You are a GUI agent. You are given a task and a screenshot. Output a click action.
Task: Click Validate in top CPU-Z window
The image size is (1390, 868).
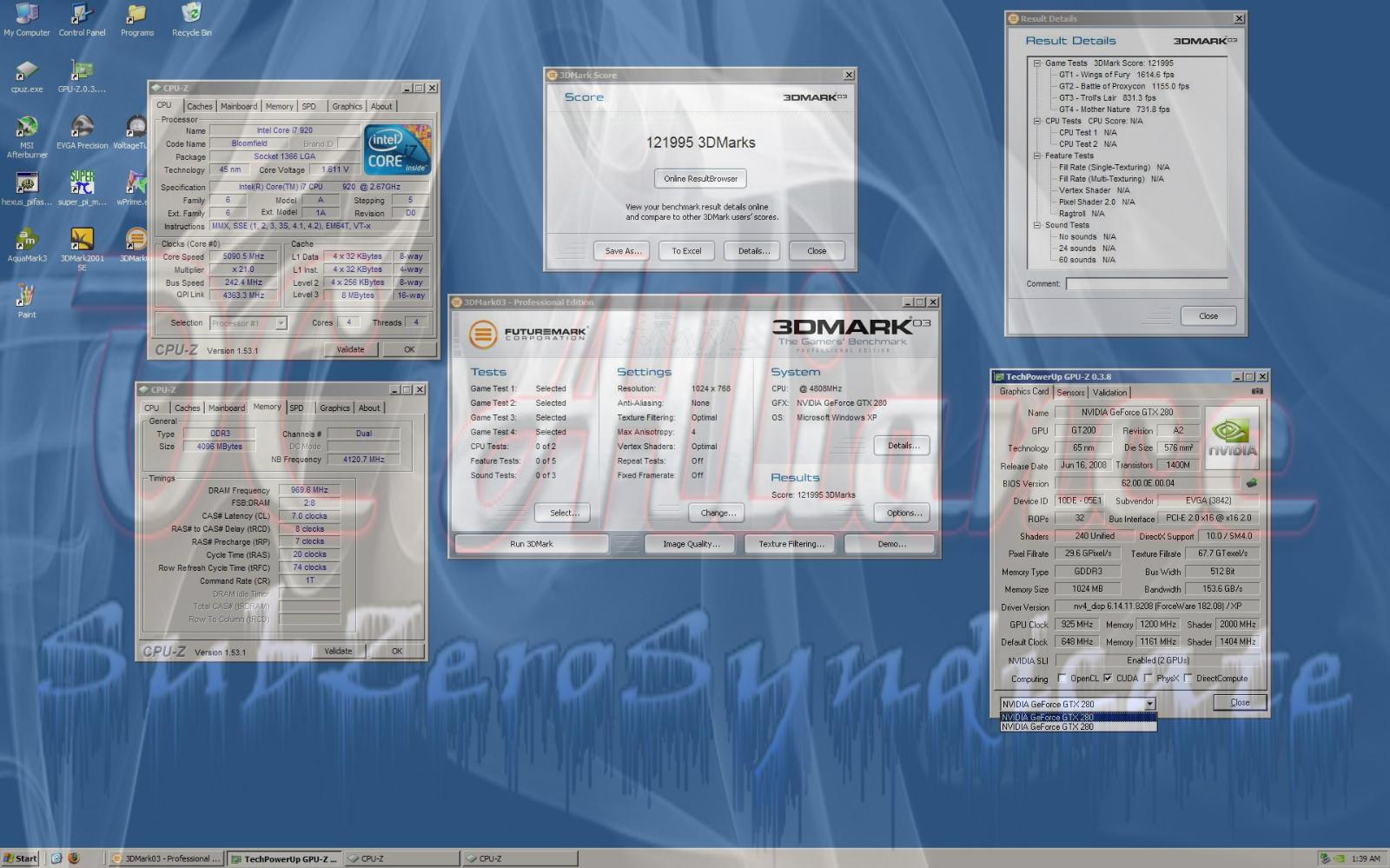click(350, 349)
